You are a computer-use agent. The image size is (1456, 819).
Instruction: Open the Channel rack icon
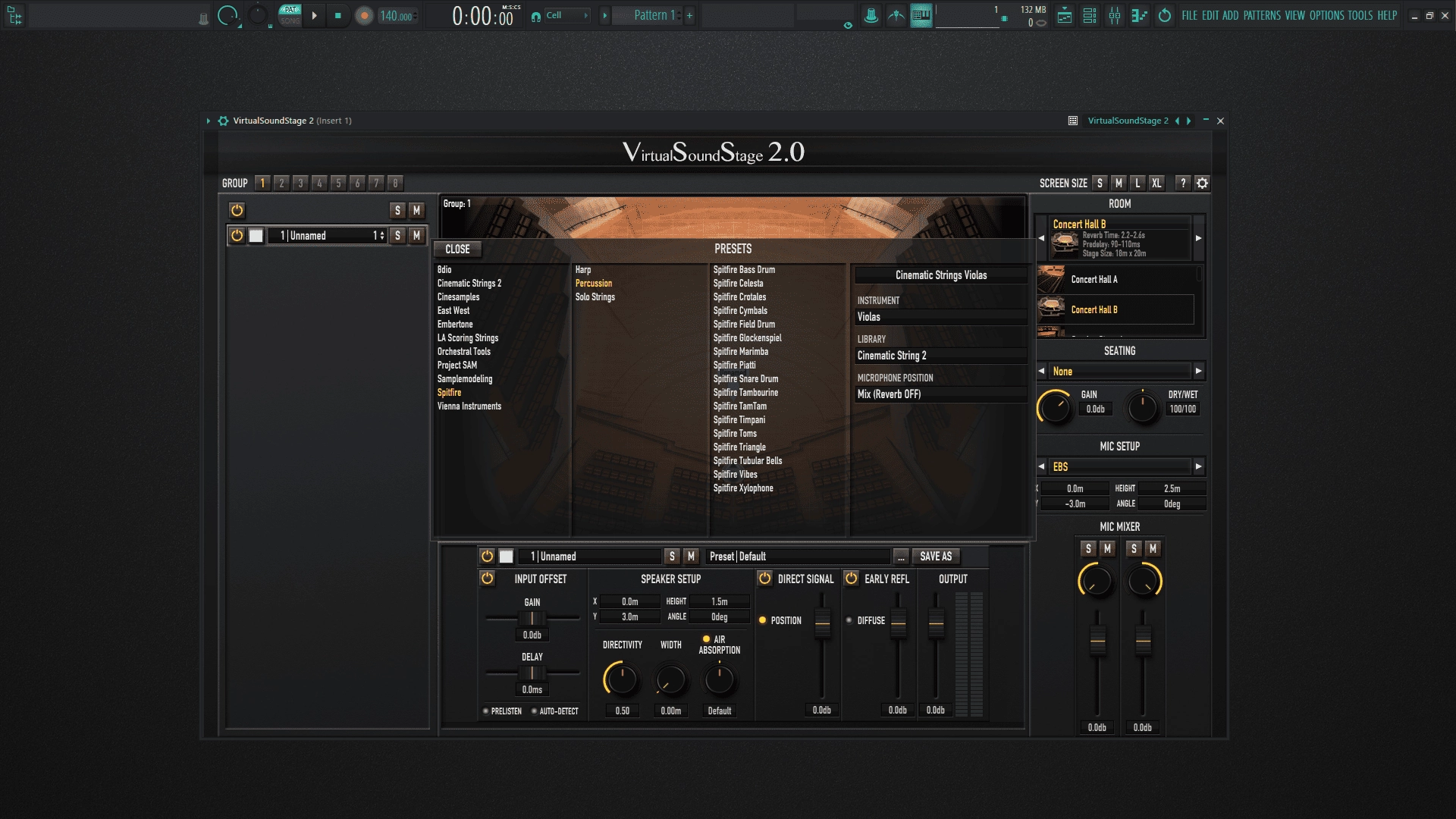1090,15
